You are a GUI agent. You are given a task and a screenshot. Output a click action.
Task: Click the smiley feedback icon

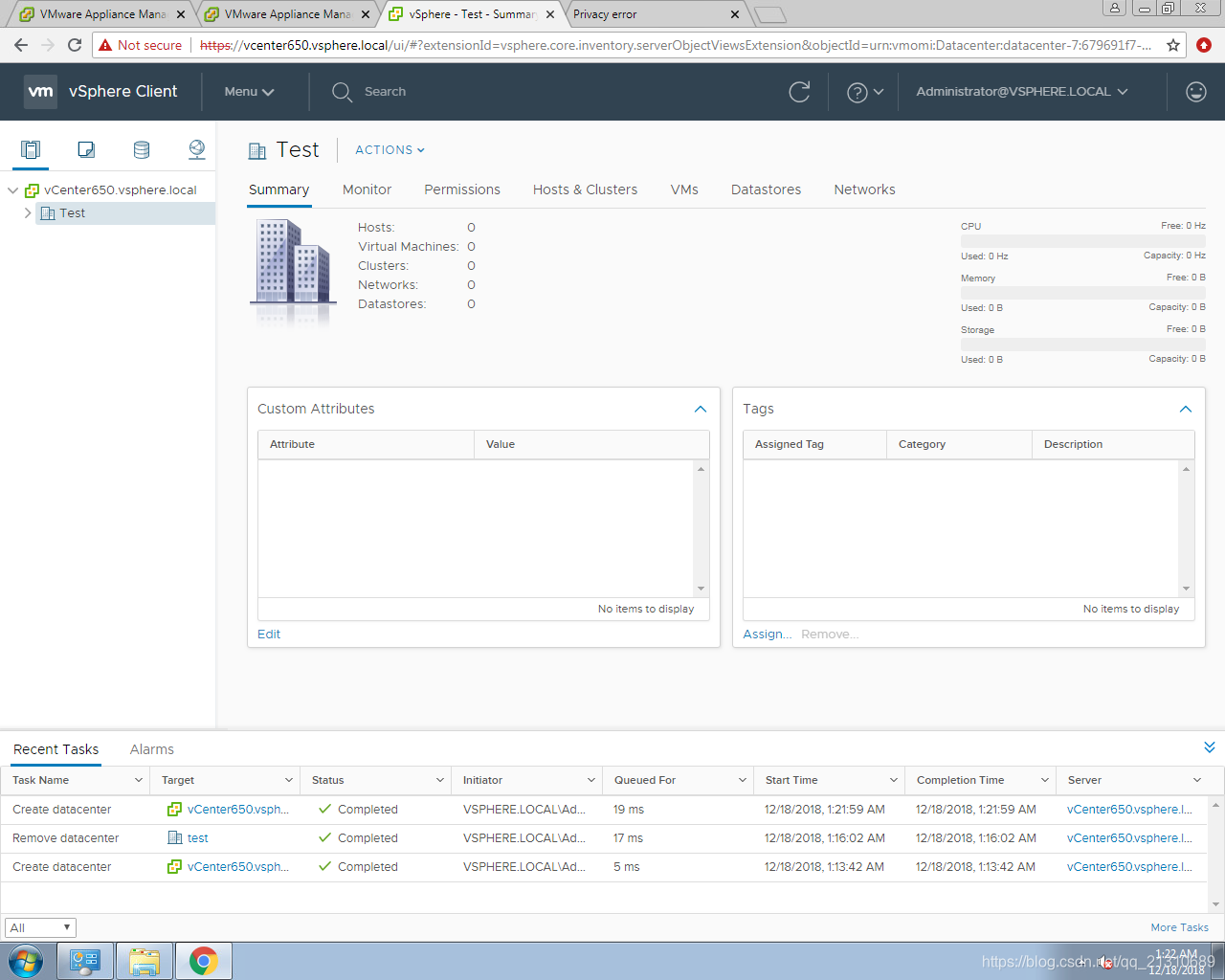(x=1195, y=92)
